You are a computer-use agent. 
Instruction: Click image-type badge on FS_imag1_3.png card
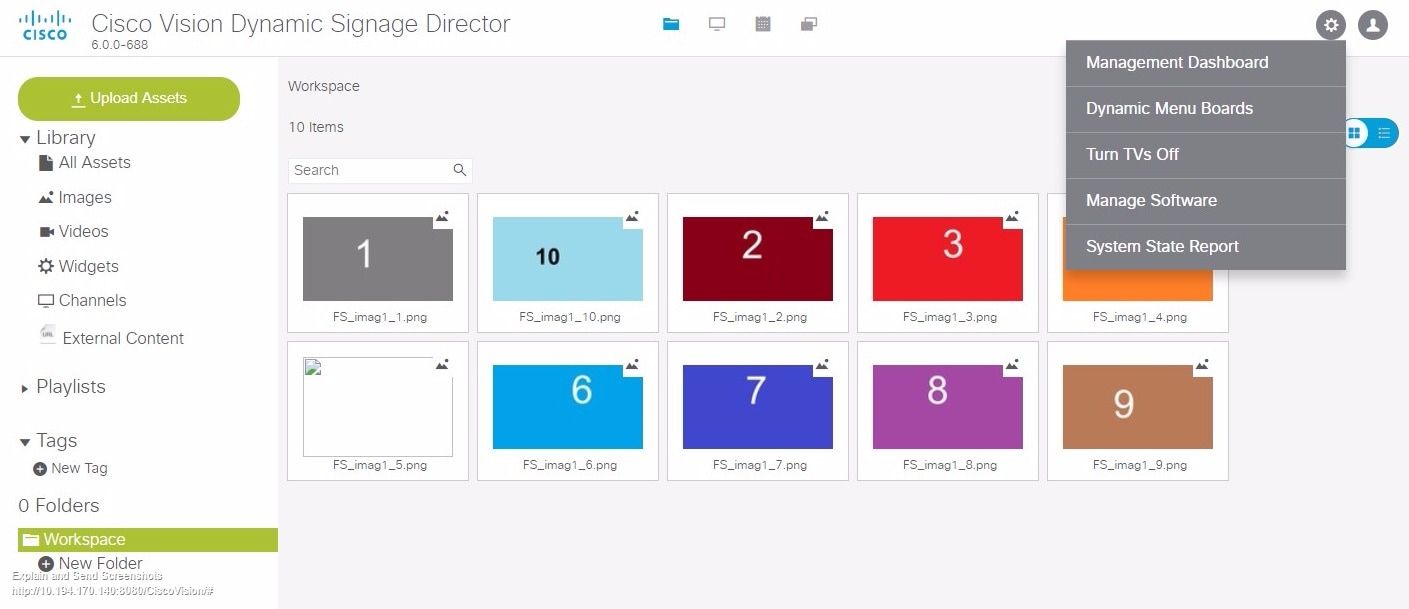pyautogui.click(x=1012, y=217)
